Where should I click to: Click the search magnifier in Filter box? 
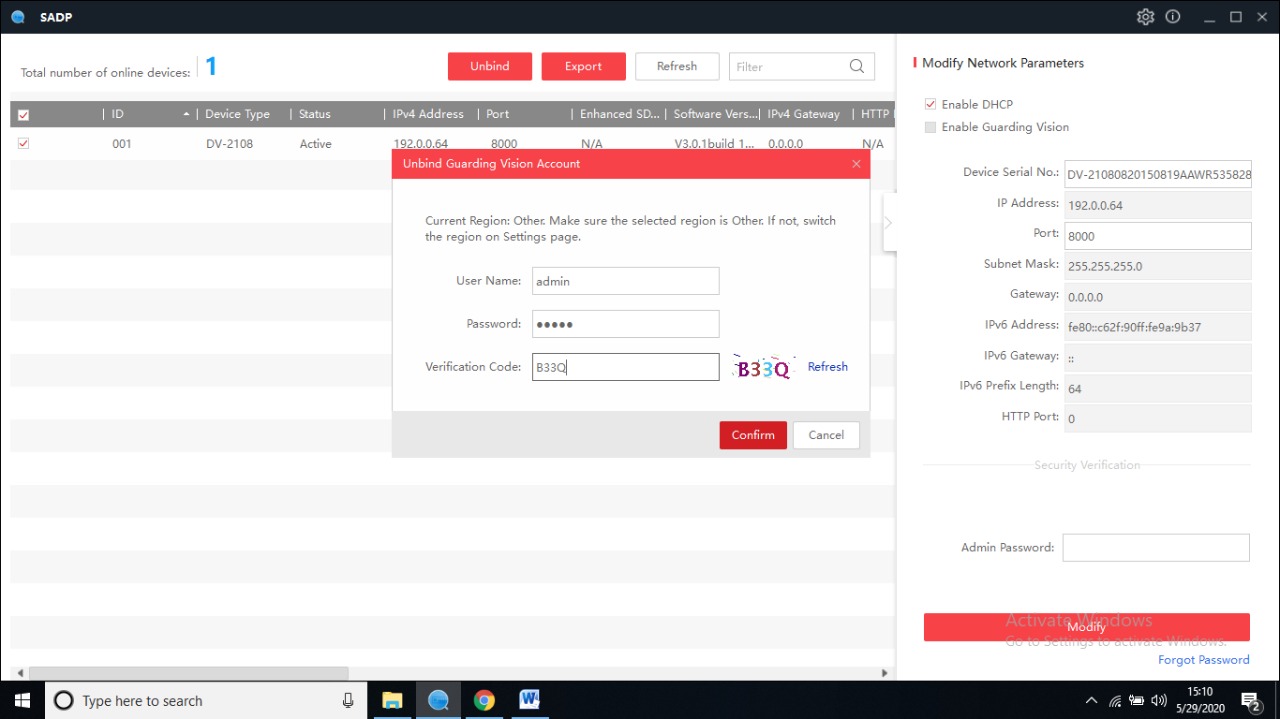pyautogui.click(x=857, y=67)
